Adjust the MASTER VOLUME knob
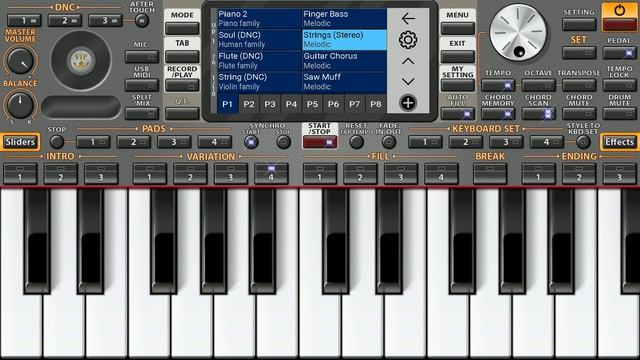 pos(20,60)
